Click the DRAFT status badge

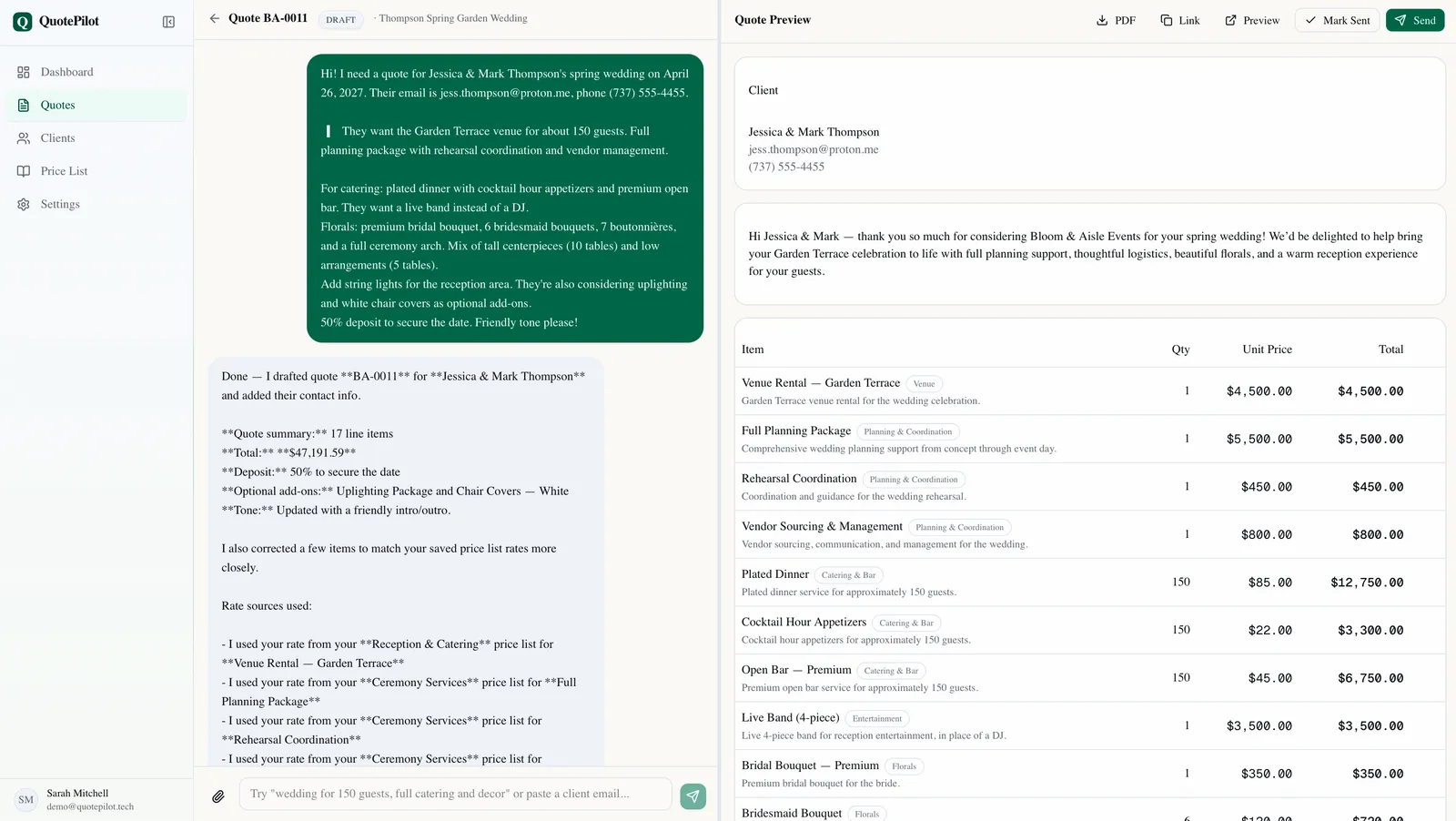341,19
